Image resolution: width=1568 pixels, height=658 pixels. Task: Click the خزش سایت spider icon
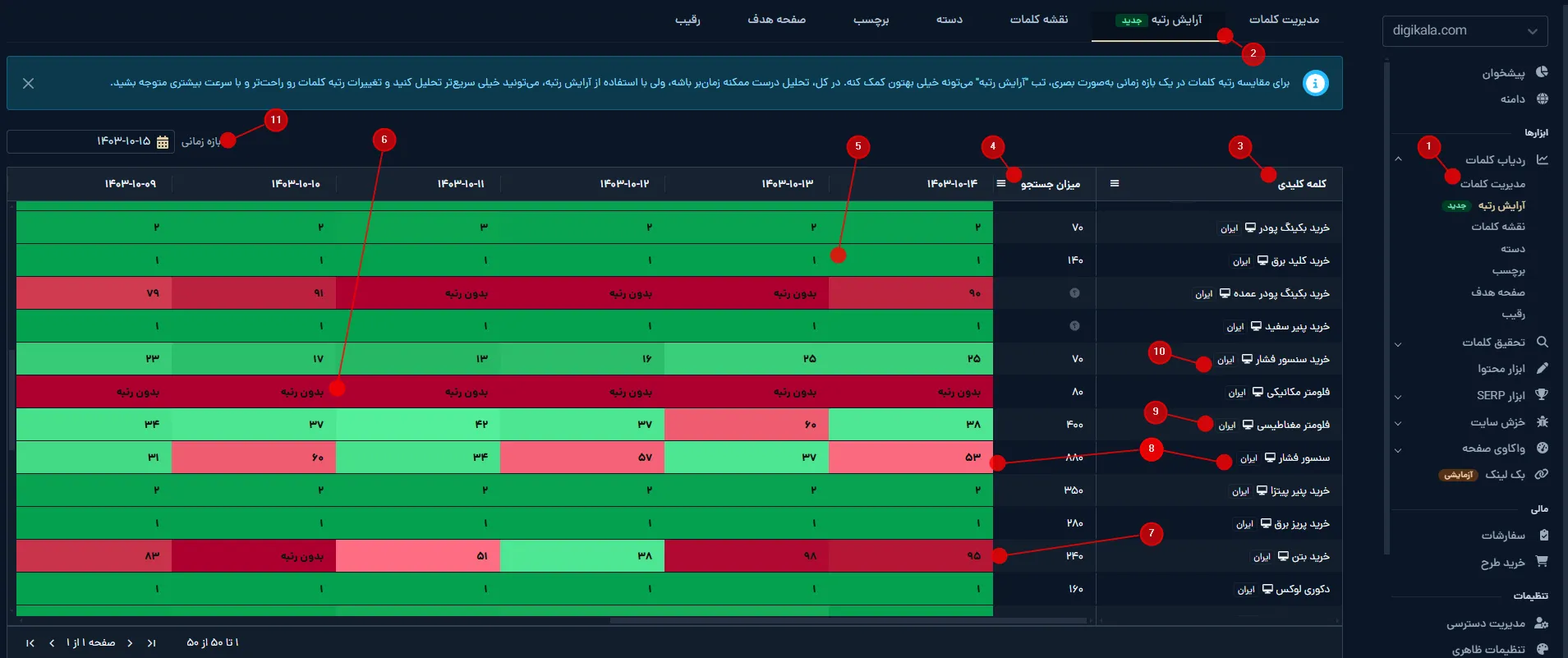(1542, 421)
